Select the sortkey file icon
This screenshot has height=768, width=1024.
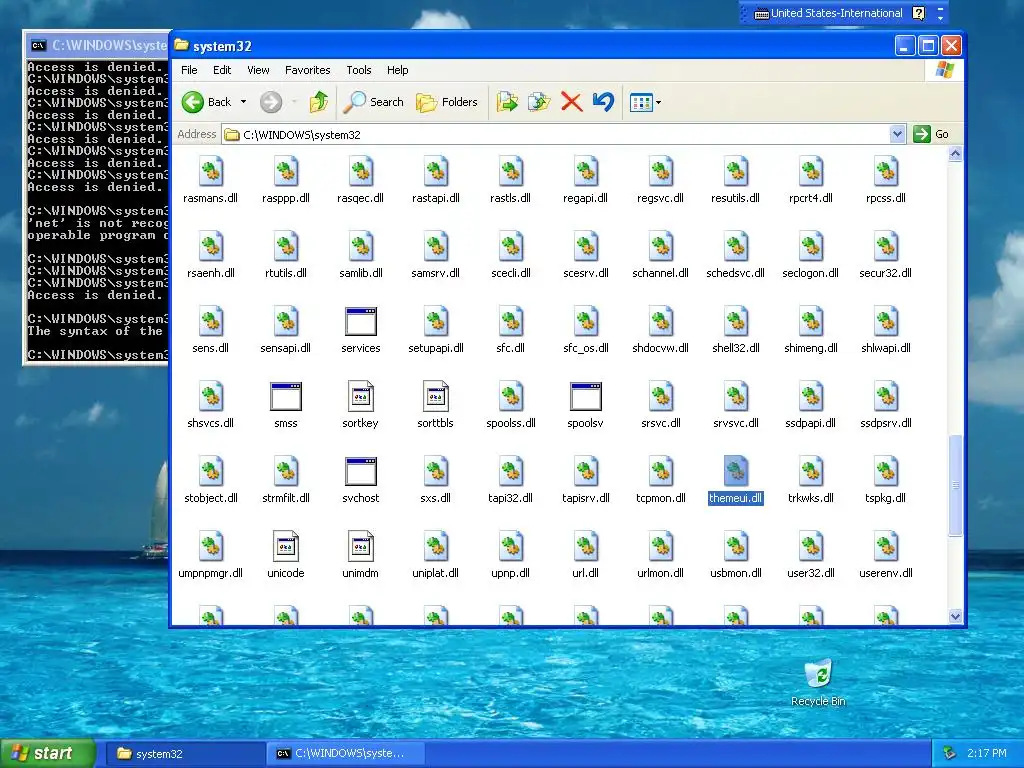click(x=360, y=396)
